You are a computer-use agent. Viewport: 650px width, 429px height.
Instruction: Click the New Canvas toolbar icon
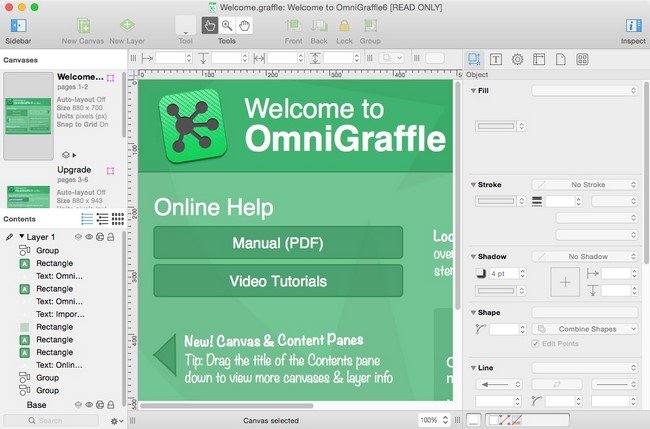[83, 26]
